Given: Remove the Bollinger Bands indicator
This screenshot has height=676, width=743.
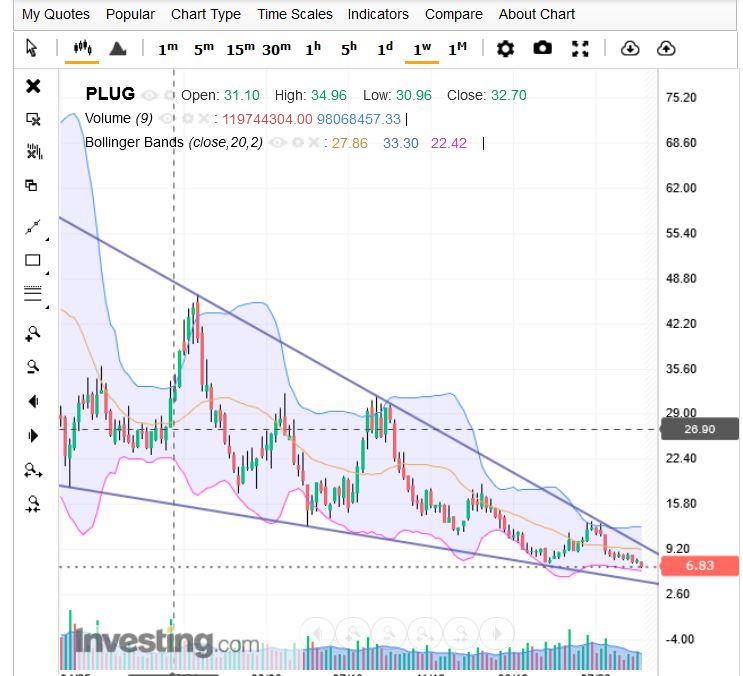Looking at the screenshot, I should (x=313, y=143).
